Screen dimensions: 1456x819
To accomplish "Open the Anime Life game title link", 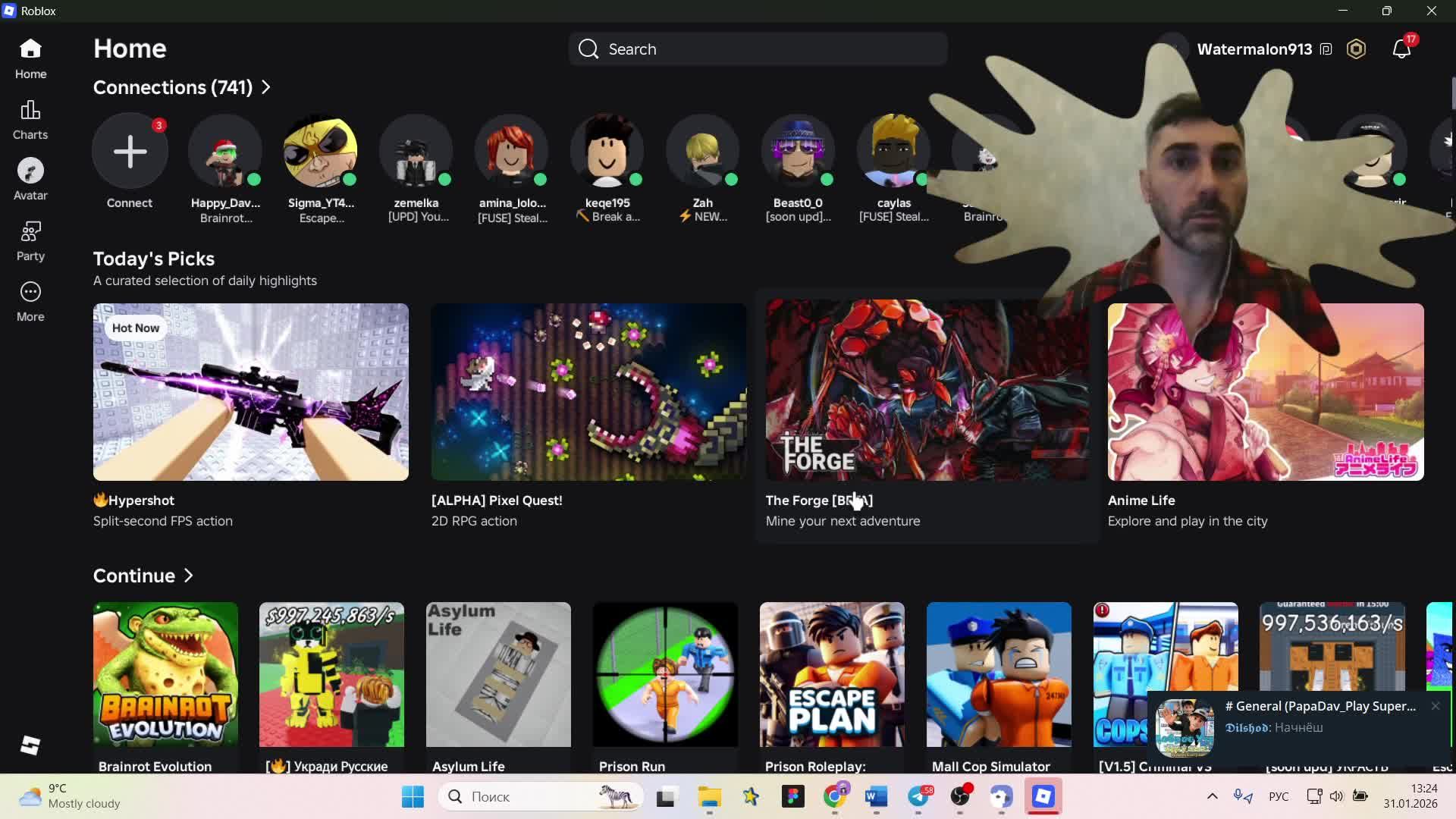I will pos(1141,500).
